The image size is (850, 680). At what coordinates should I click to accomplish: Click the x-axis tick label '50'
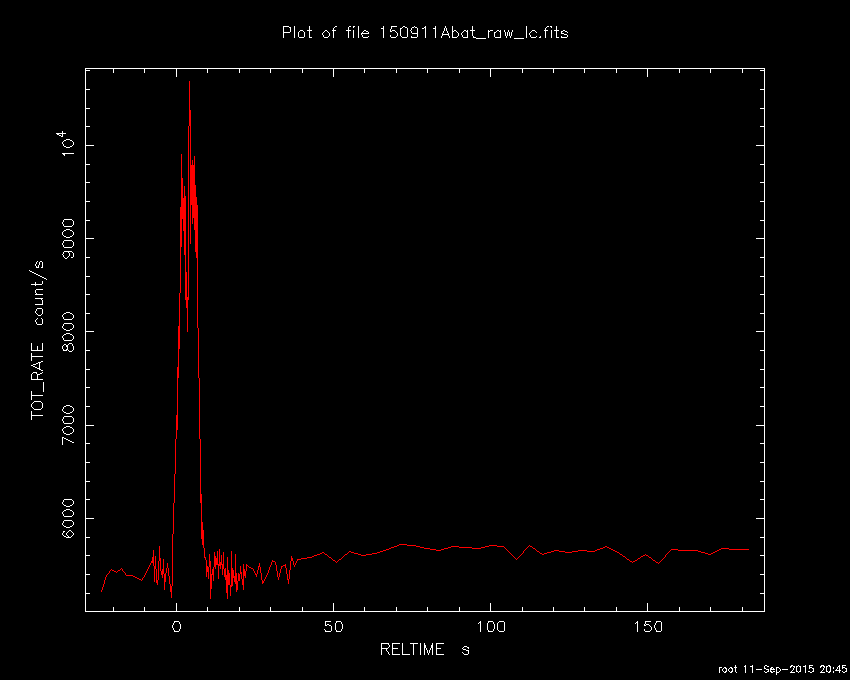(333, 627)
